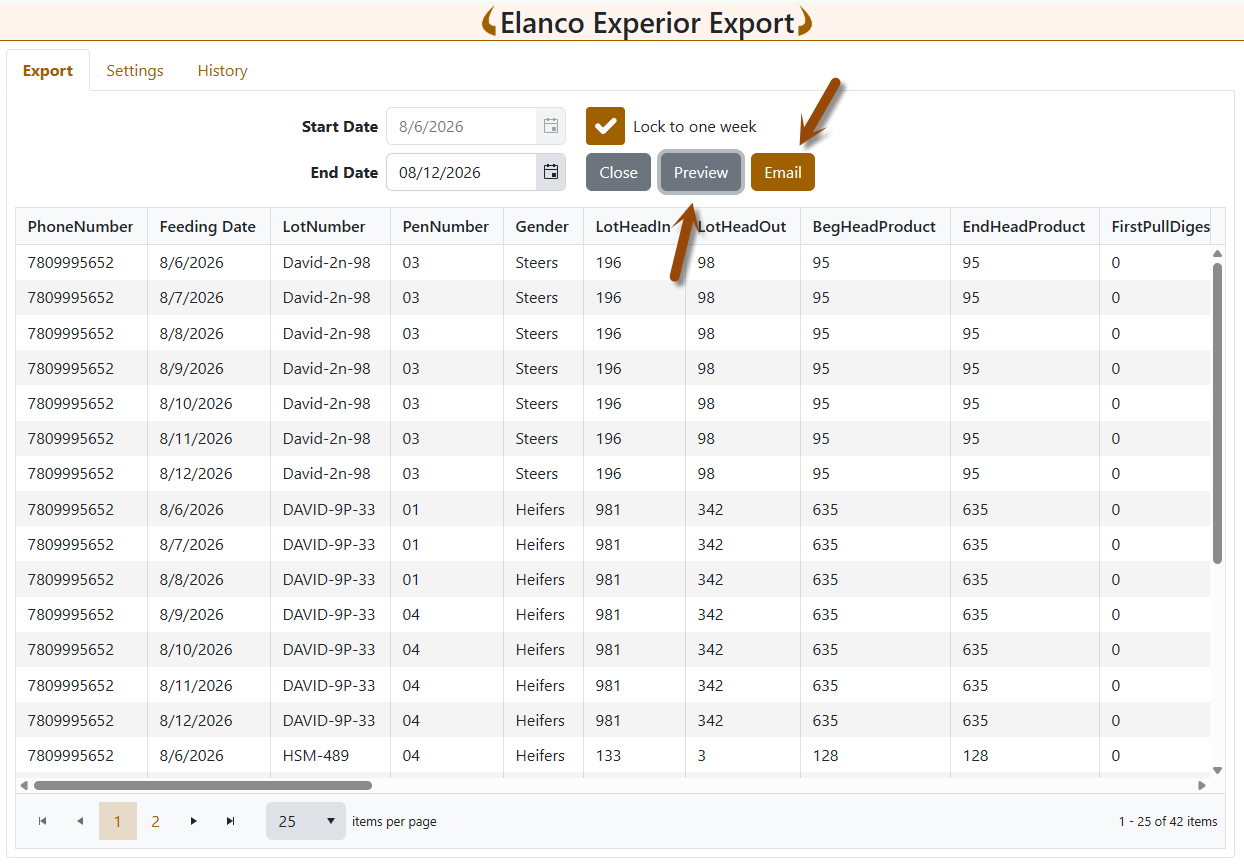Sort by PhoneNumber column header
1244x865 pixels.
(80, 227)
